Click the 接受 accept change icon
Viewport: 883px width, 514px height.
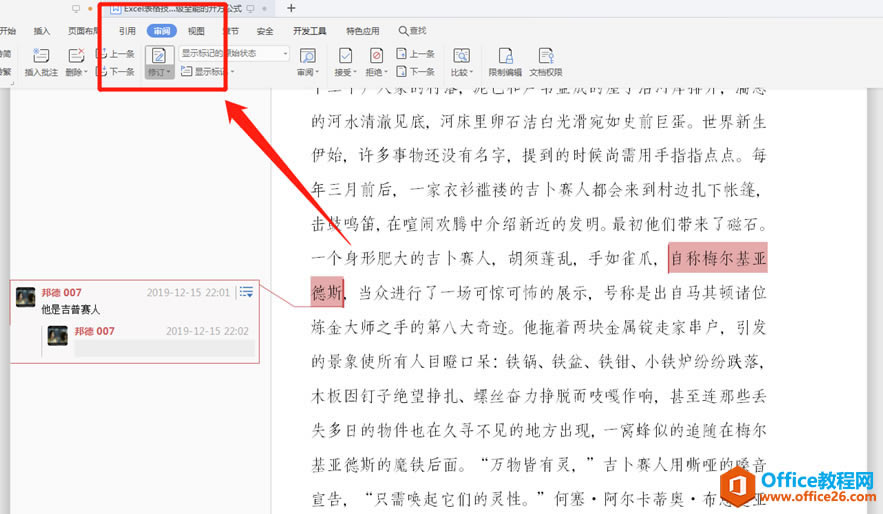click(x=345, y=56)
